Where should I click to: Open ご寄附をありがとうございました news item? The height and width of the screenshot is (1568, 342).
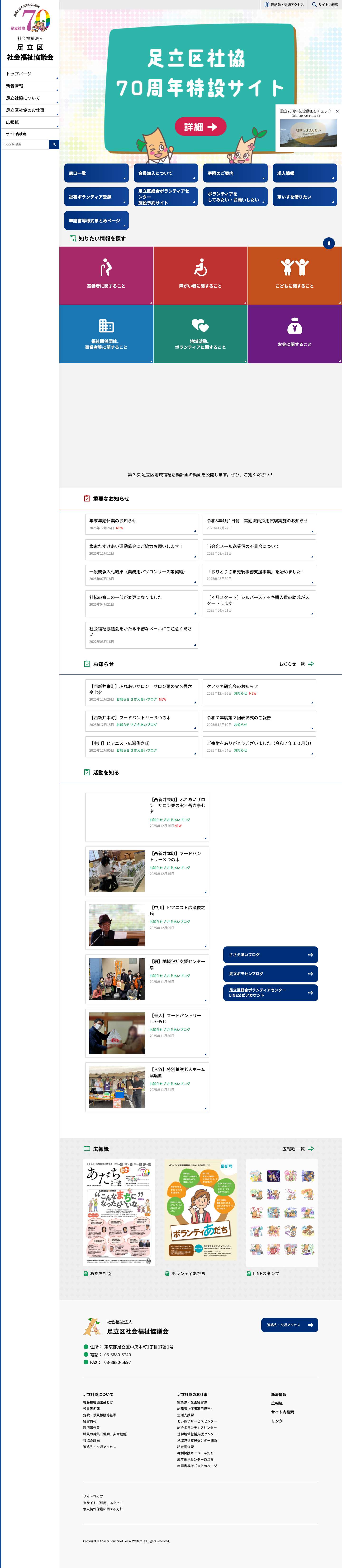pos(259,747)
